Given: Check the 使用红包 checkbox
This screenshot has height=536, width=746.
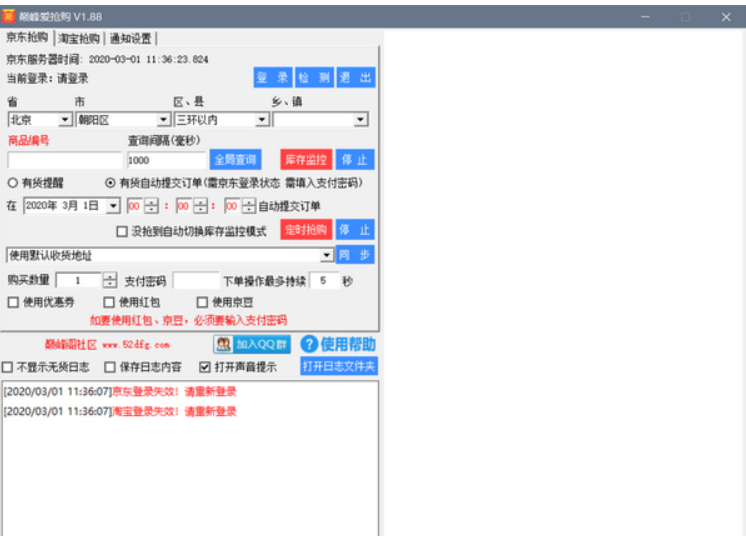Looking at the screenshot, I should [x=109, y=302].
